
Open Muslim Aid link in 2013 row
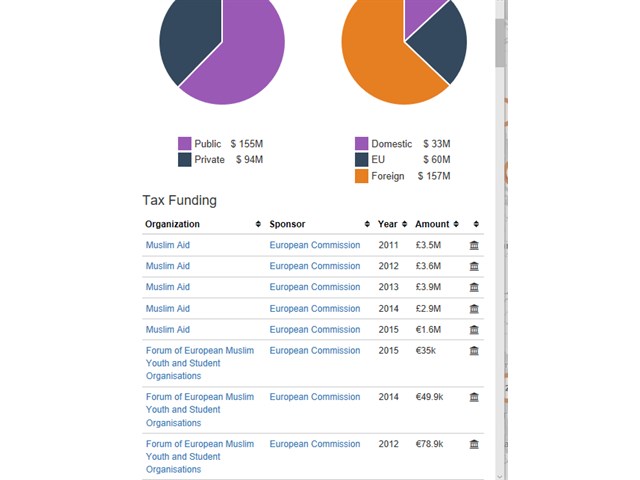[x=168, y=287]
